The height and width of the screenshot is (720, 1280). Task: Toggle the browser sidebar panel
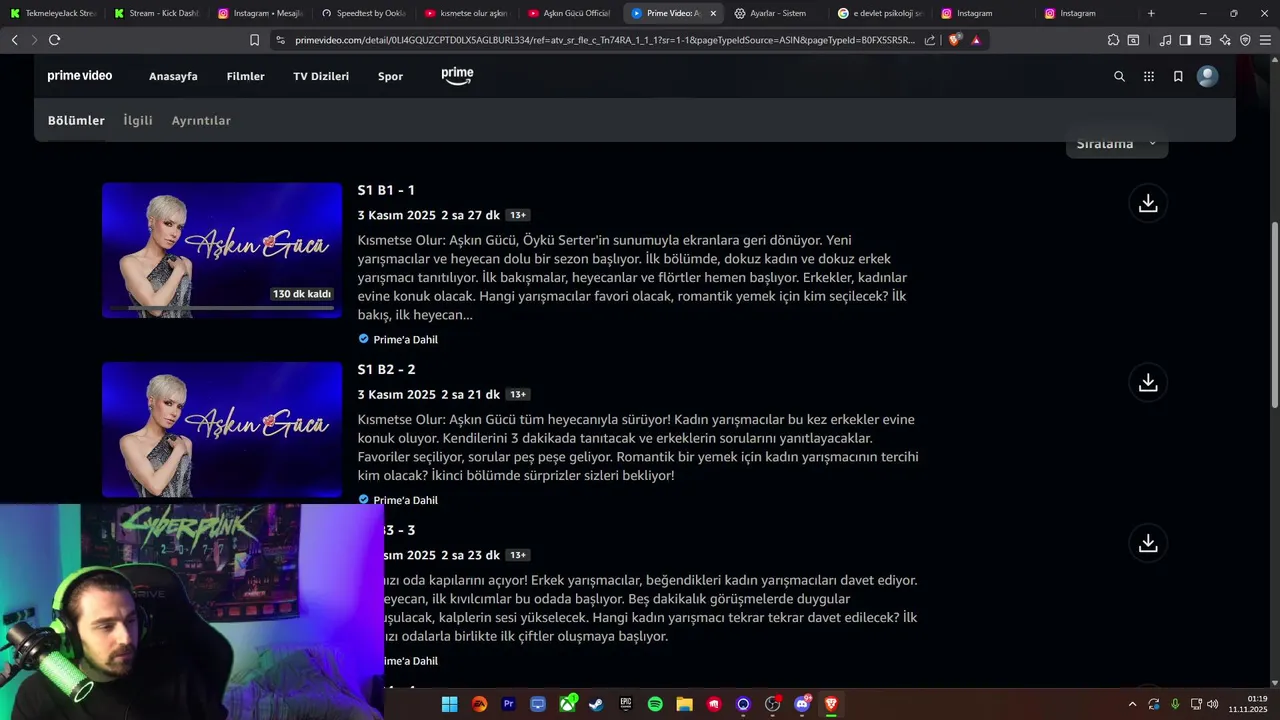pyautogui.click(x=1185, y=40)
